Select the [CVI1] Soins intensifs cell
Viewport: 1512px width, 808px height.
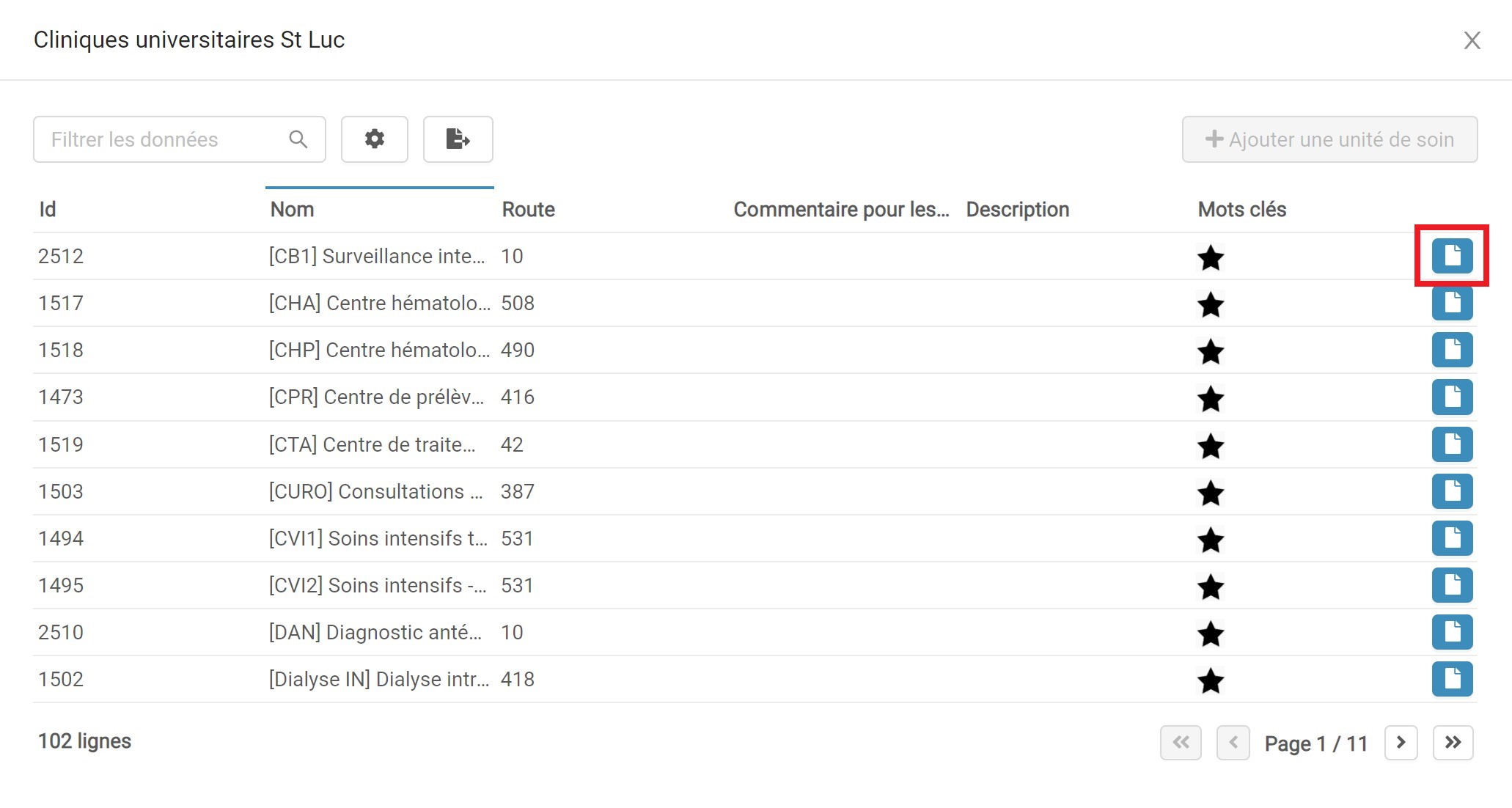click(378, 539)
